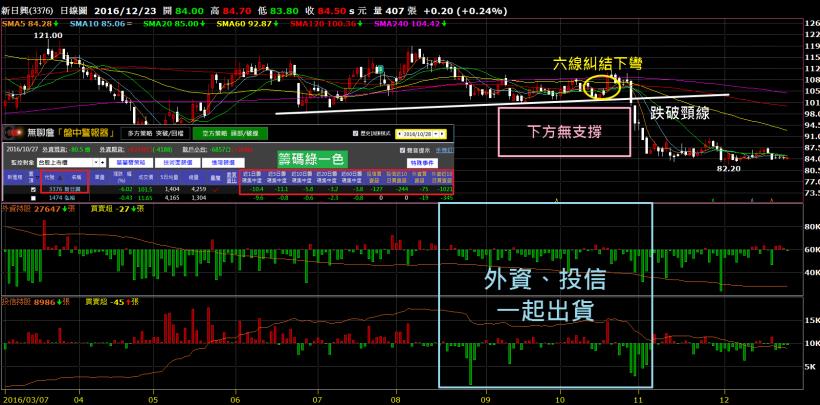
Task: Click the green B marker on price chart
Action: click(382, 68)
